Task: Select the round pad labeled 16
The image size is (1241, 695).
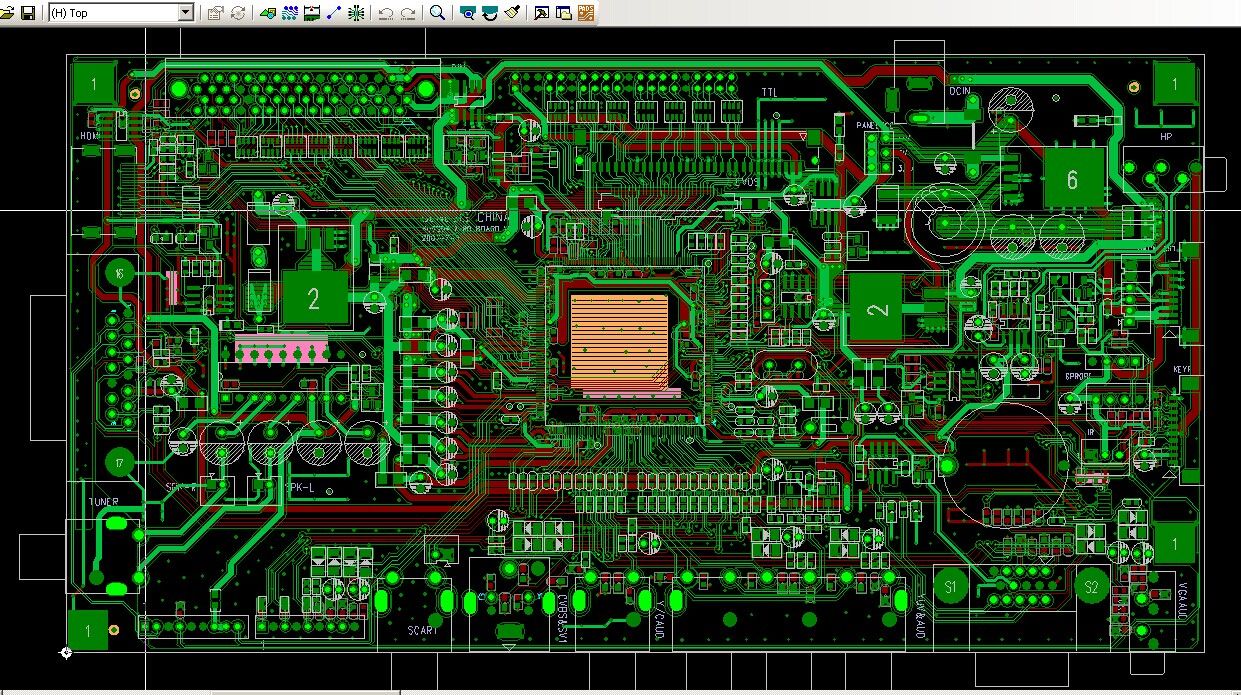Action: (x=120, y=273)
